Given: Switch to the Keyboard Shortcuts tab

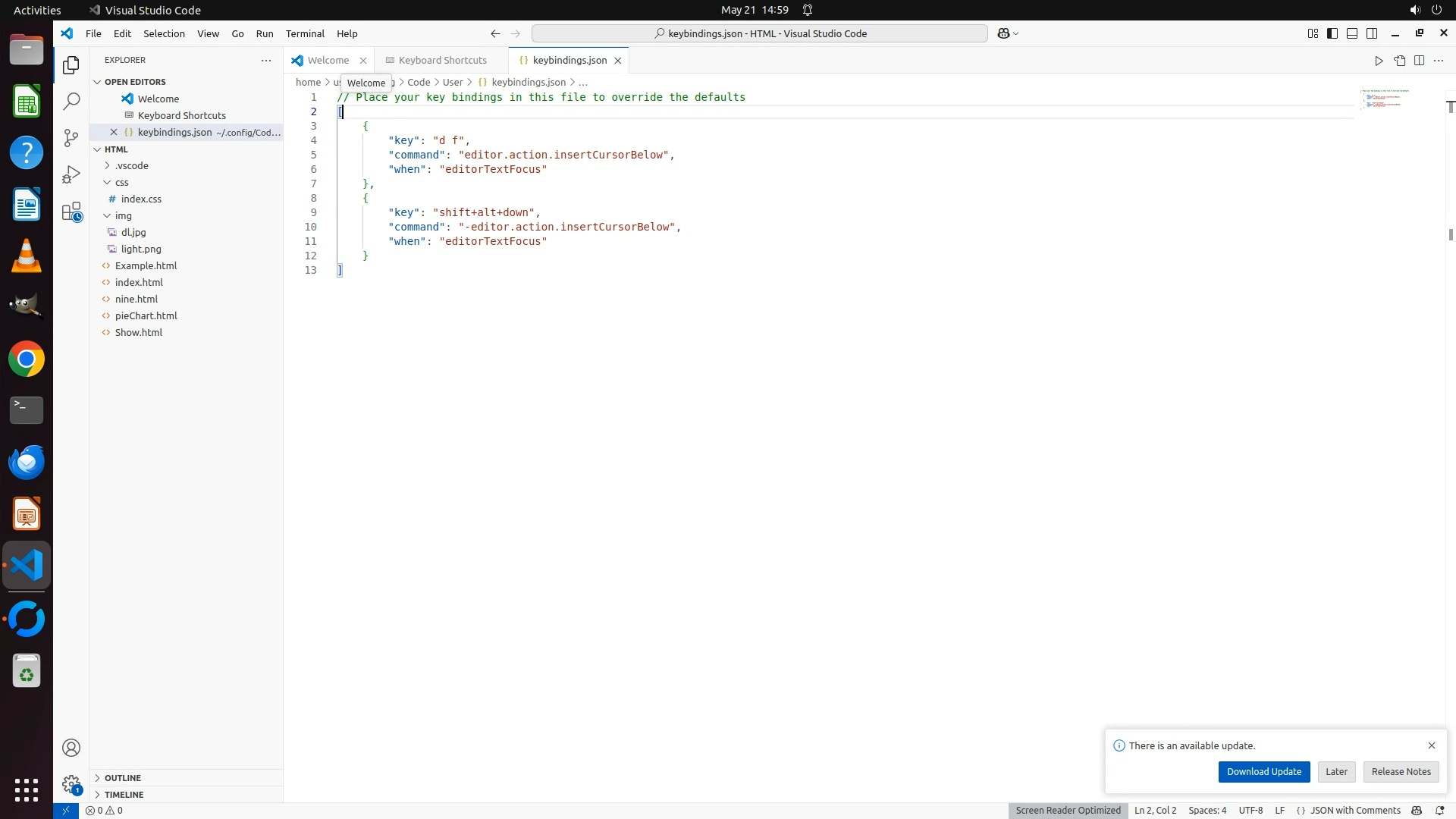Looking at the screenshot, I should 442,61.
